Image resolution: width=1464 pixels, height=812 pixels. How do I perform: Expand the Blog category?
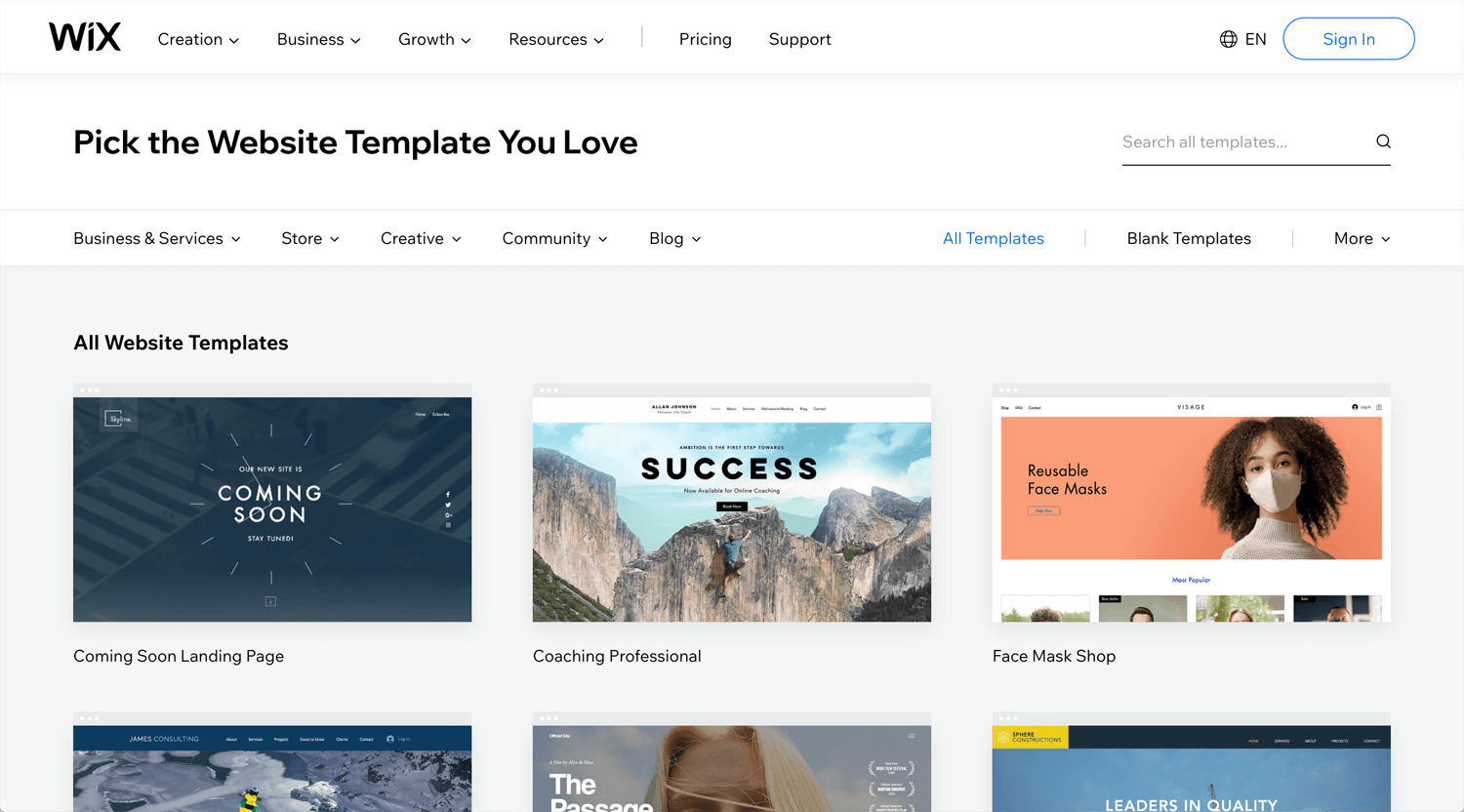point(674,238)
